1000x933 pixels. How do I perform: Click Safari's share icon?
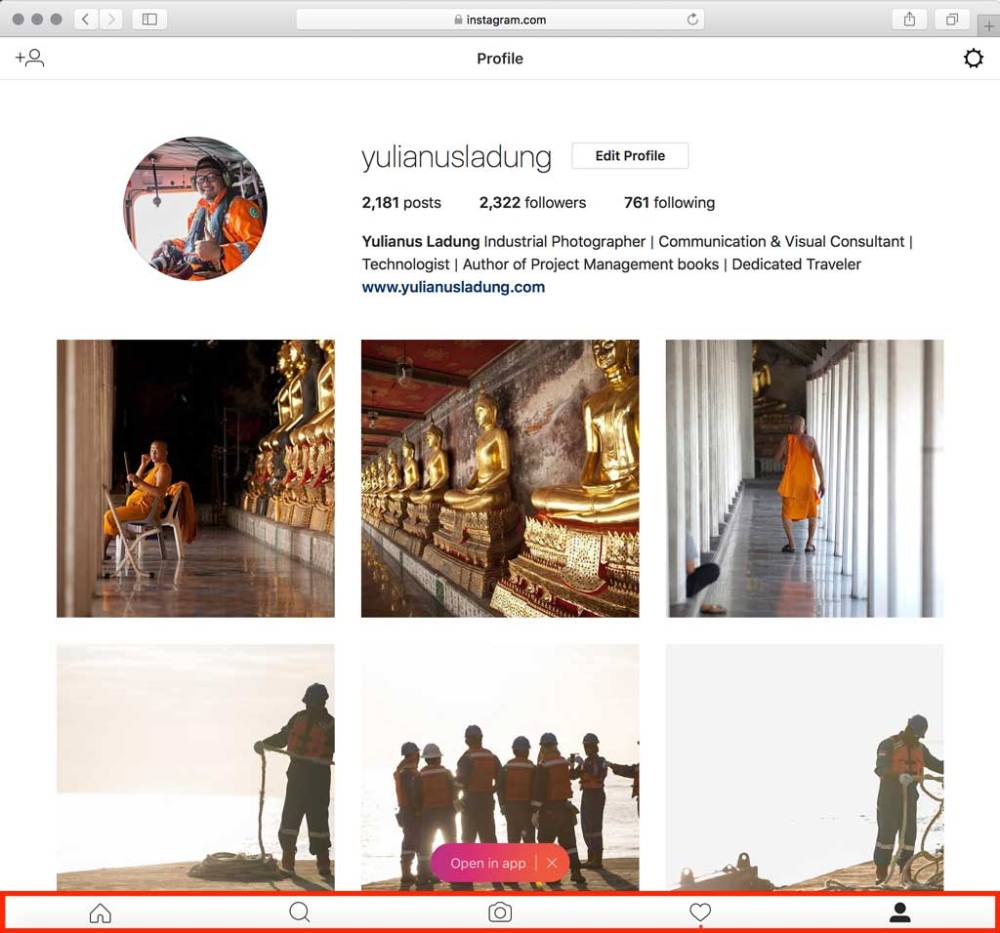pyautogui.click(x=909, y=19)
